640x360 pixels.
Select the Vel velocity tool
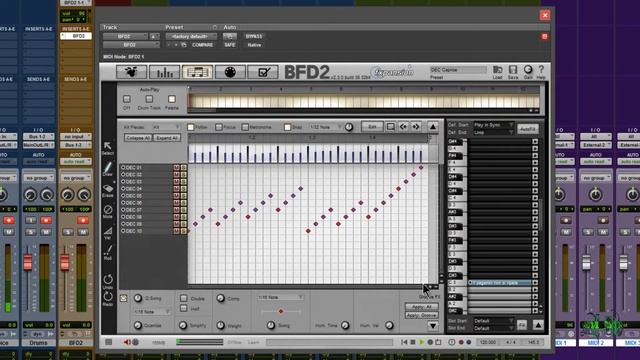coord(108,231)
